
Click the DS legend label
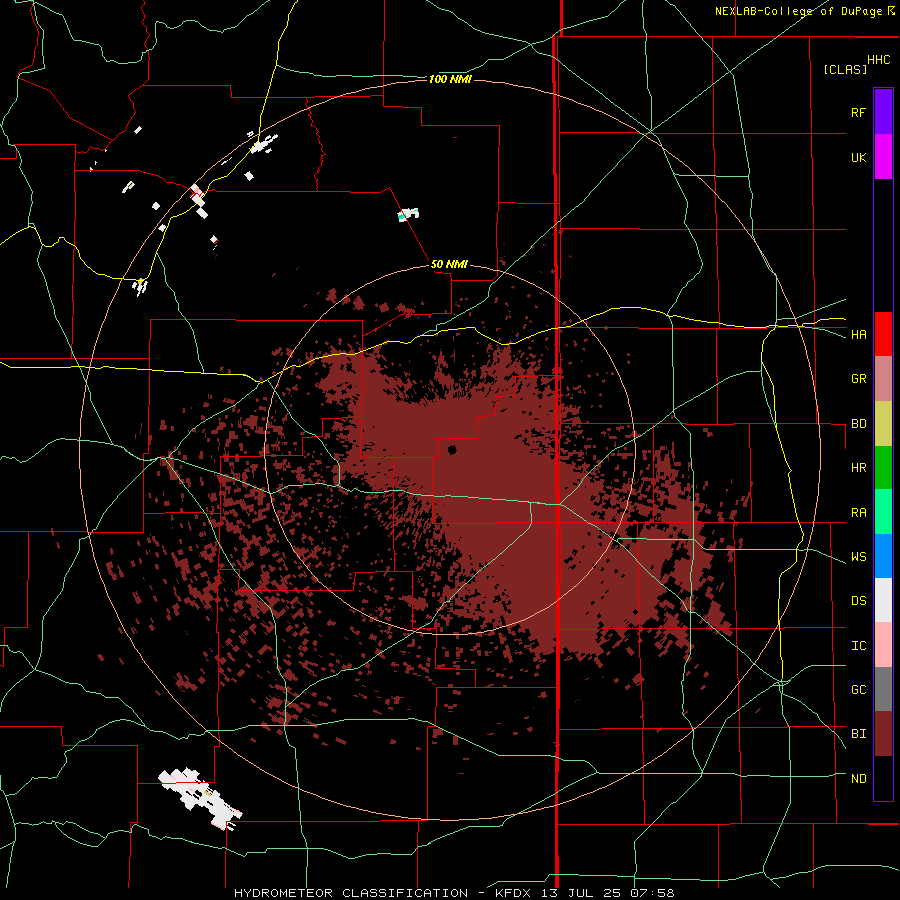858,601
